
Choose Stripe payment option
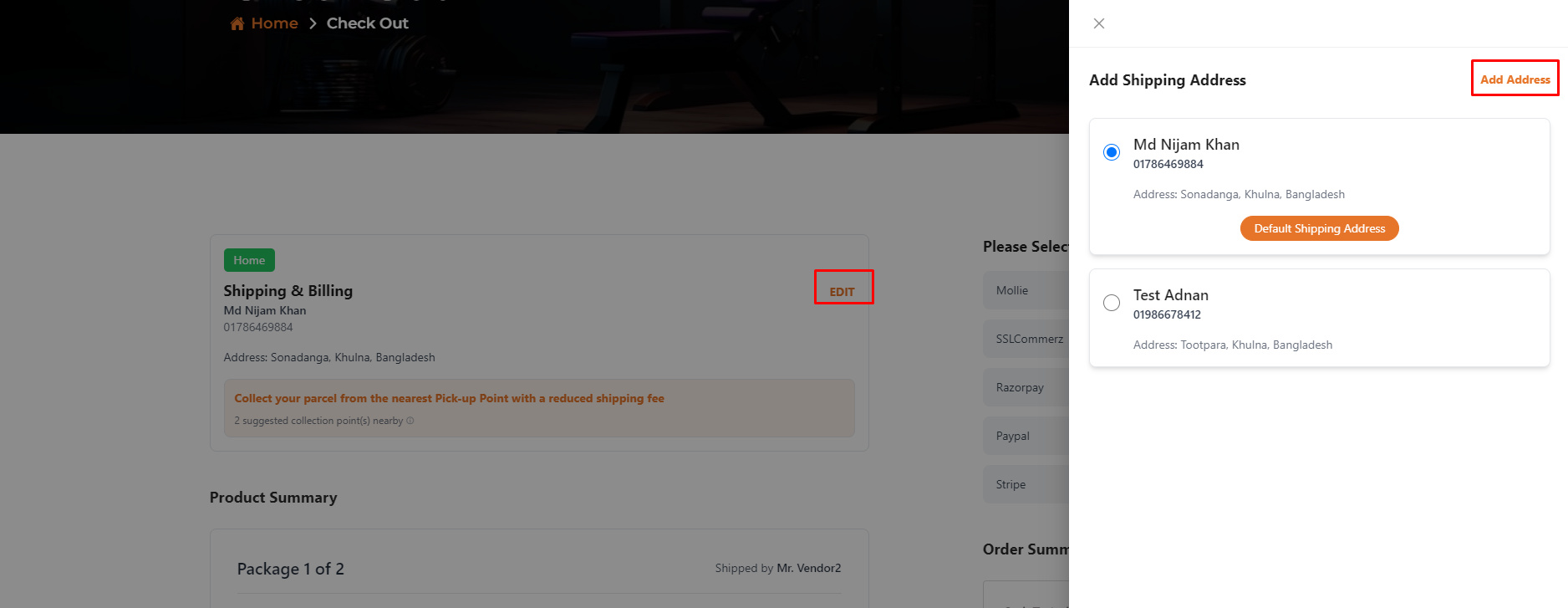tap(1026, 484)
